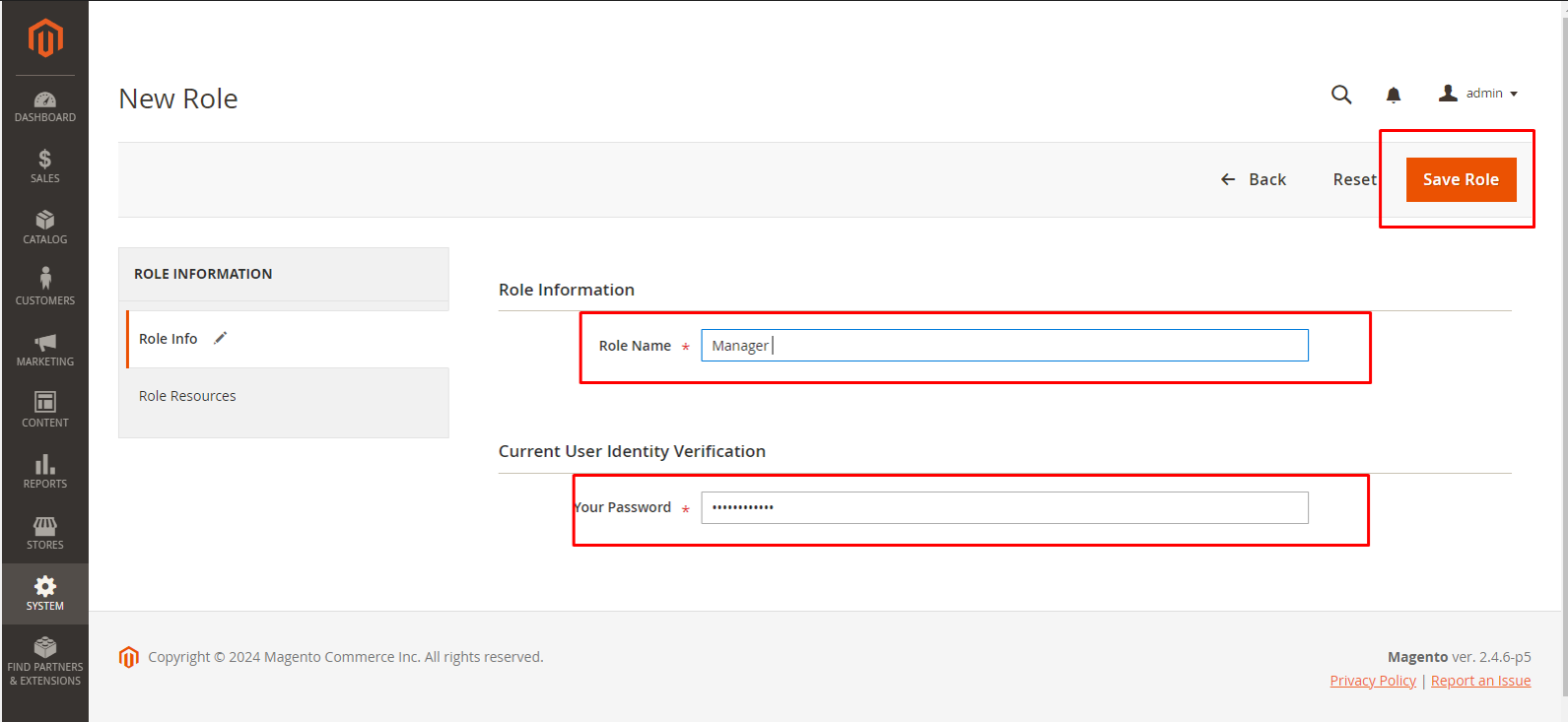The width and height of the screenshot is (1568, 722).
Task: Click the Current User Identity Verification heading
Action: tap(632, 451)
